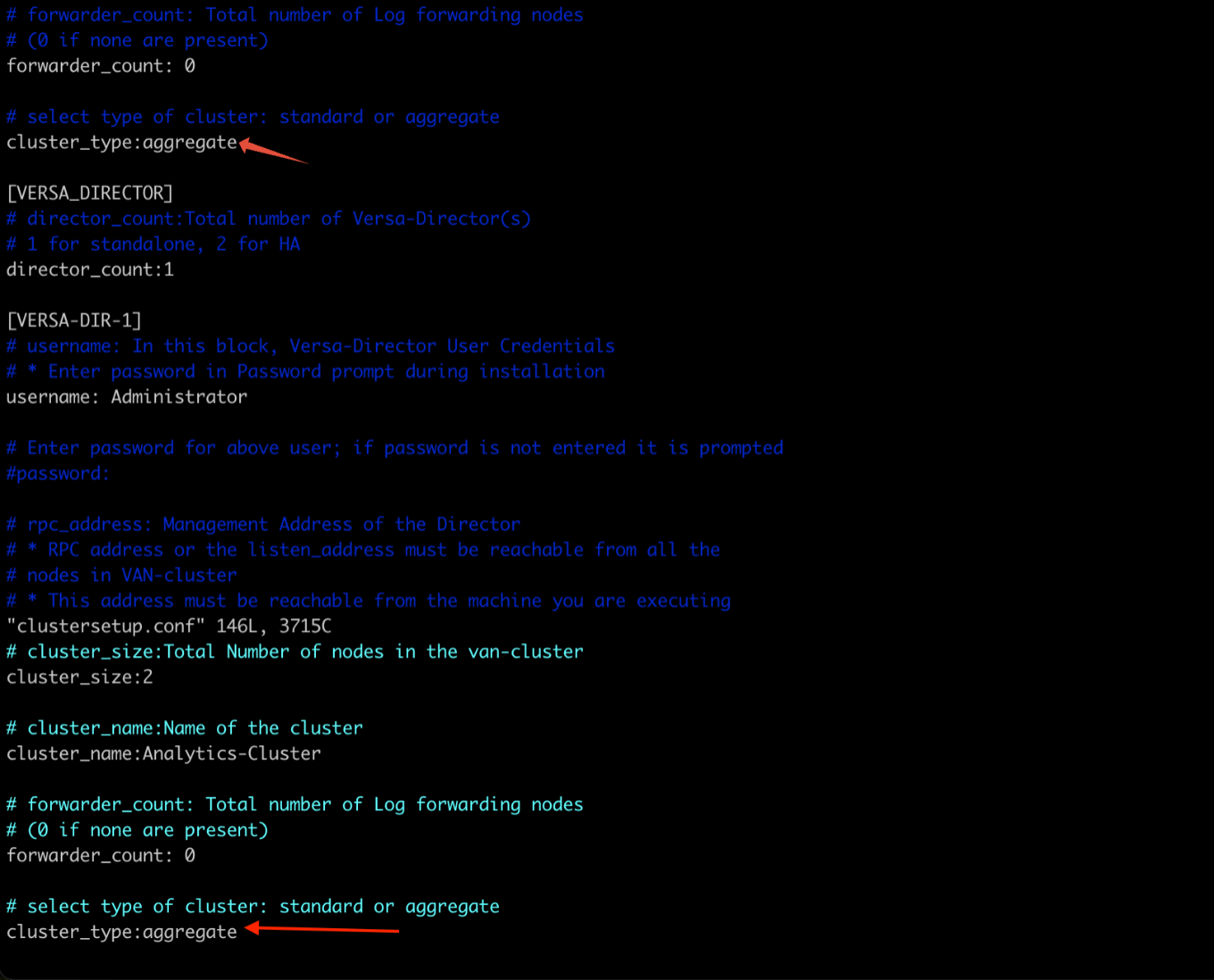Click '# * Enter password in Password prompt' comment

pyautogui.click(x=305, y=371)
